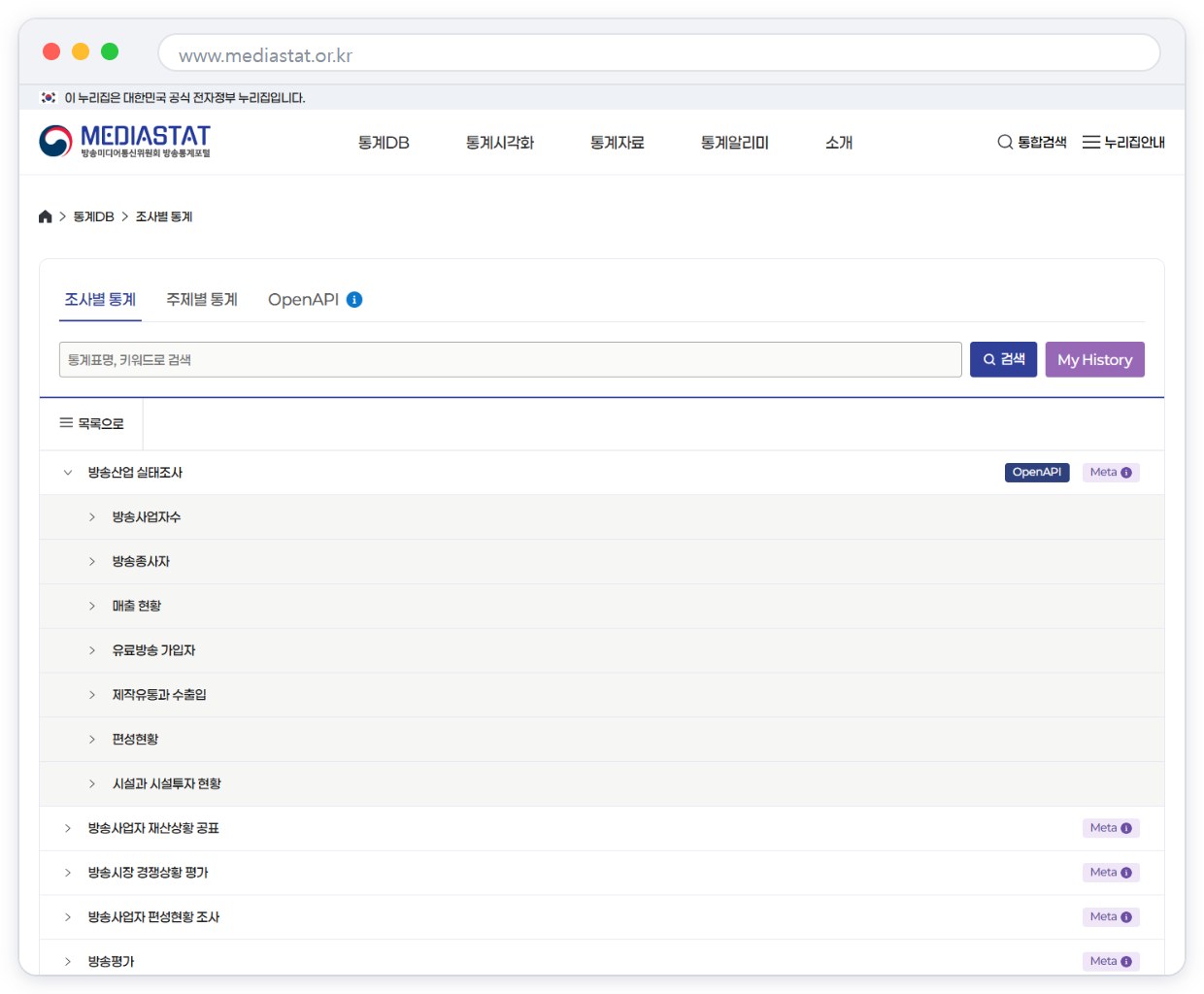Expand the 방송종사자 item
This screenshot has height=994, width=1204.
(x=92, y=562)
